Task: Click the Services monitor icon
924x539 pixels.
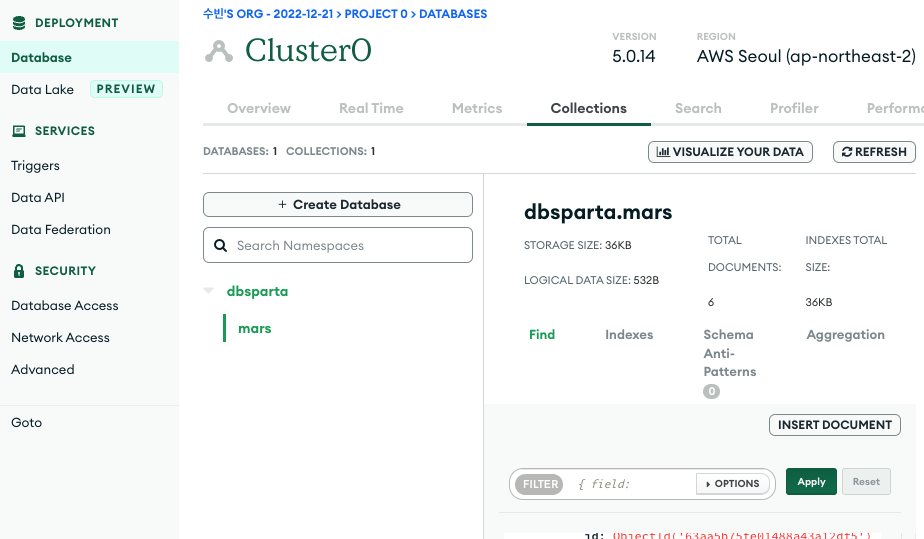Action: click(x=19, y=131)
